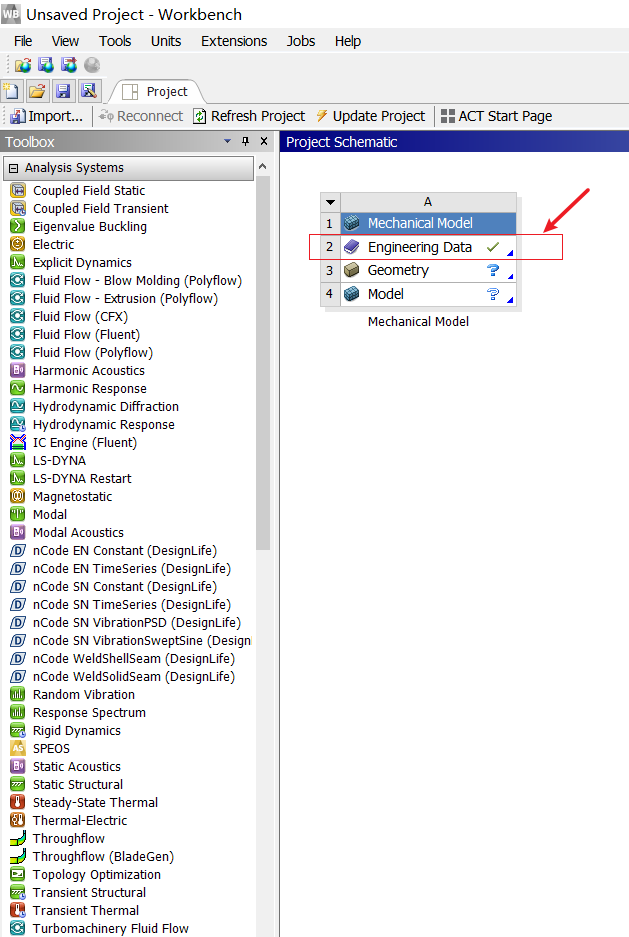Click the IC Engine (Fluent) icon
The image size is (629, 937).
coord(18,442)
